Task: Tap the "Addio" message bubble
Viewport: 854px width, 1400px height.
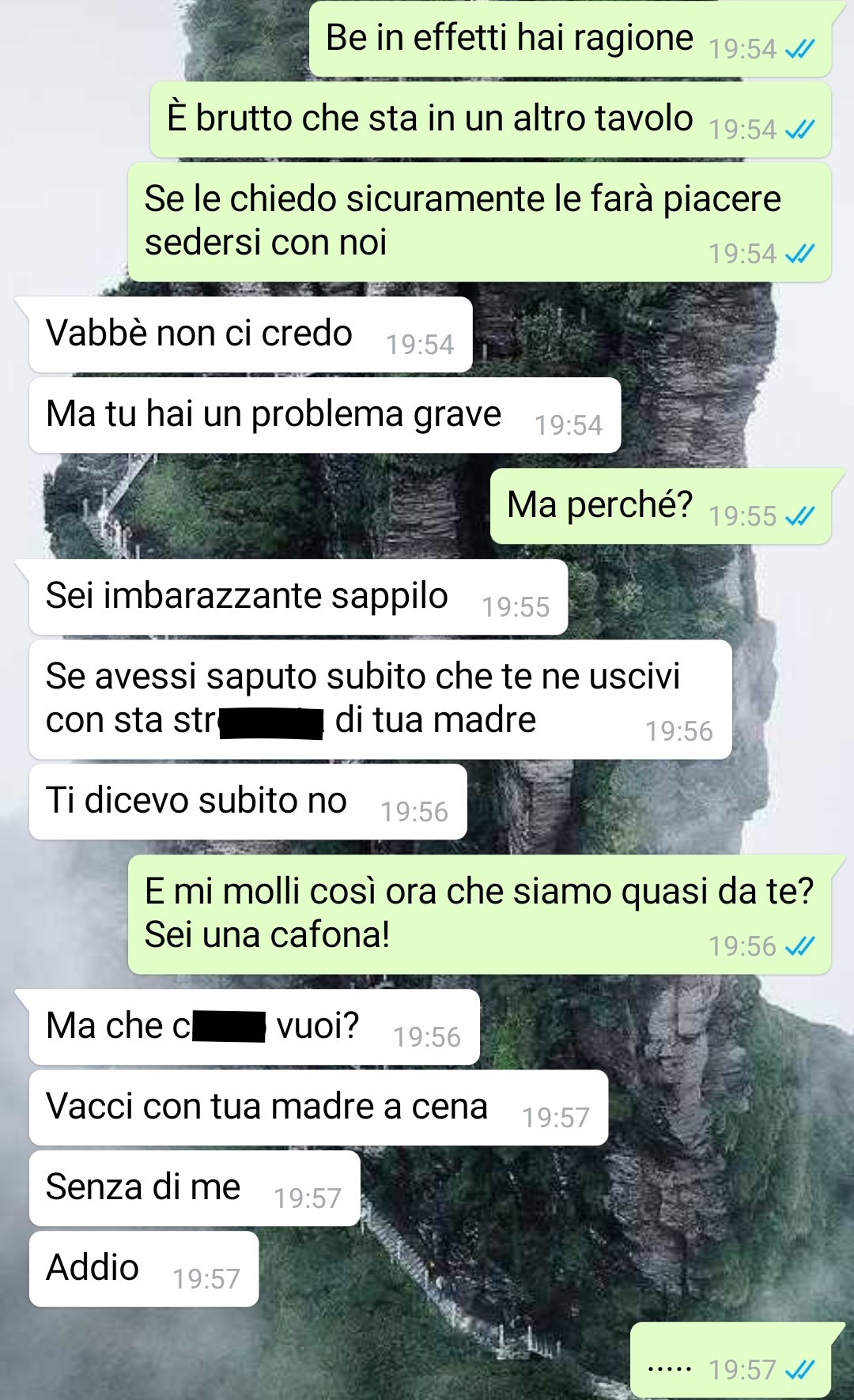Action: click(x=144, y=1269)
